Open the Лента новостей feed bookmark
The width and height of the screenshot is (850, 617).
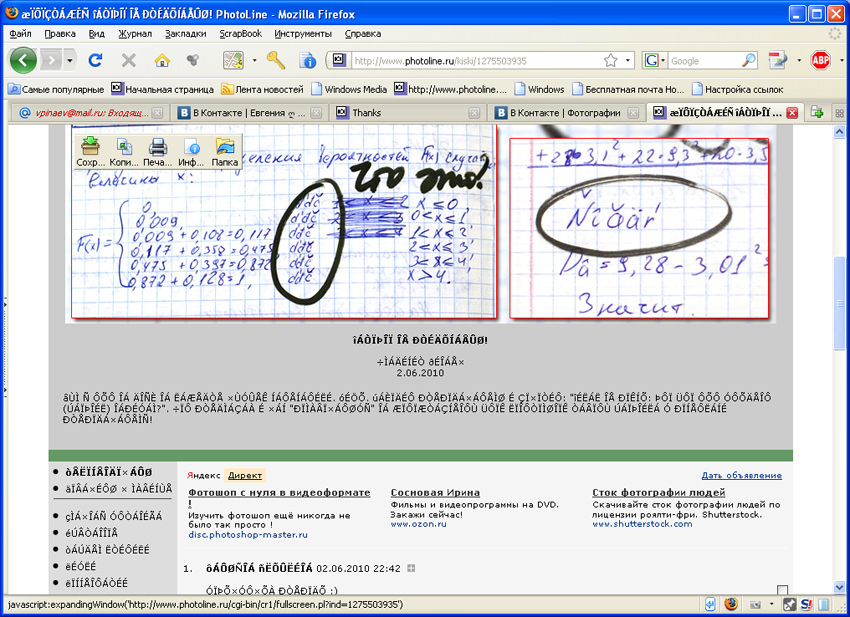pos(262,89)
